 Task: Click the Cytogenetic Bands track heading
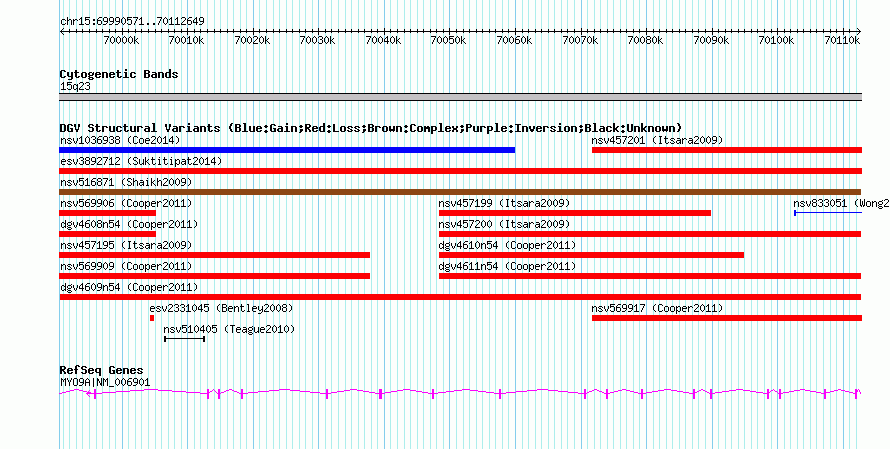[119, 74]
